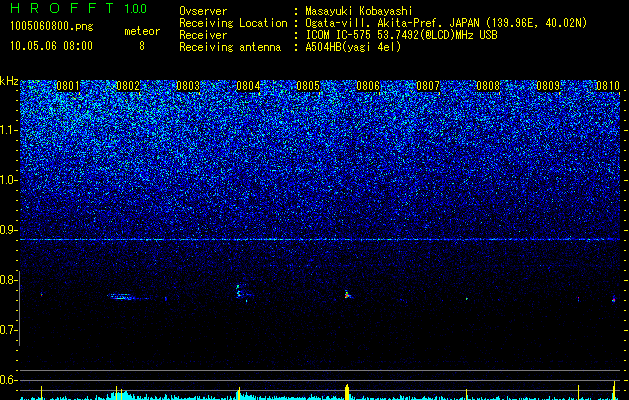Click the faint meteor echo dot near 0808

(x=467, y=298)
